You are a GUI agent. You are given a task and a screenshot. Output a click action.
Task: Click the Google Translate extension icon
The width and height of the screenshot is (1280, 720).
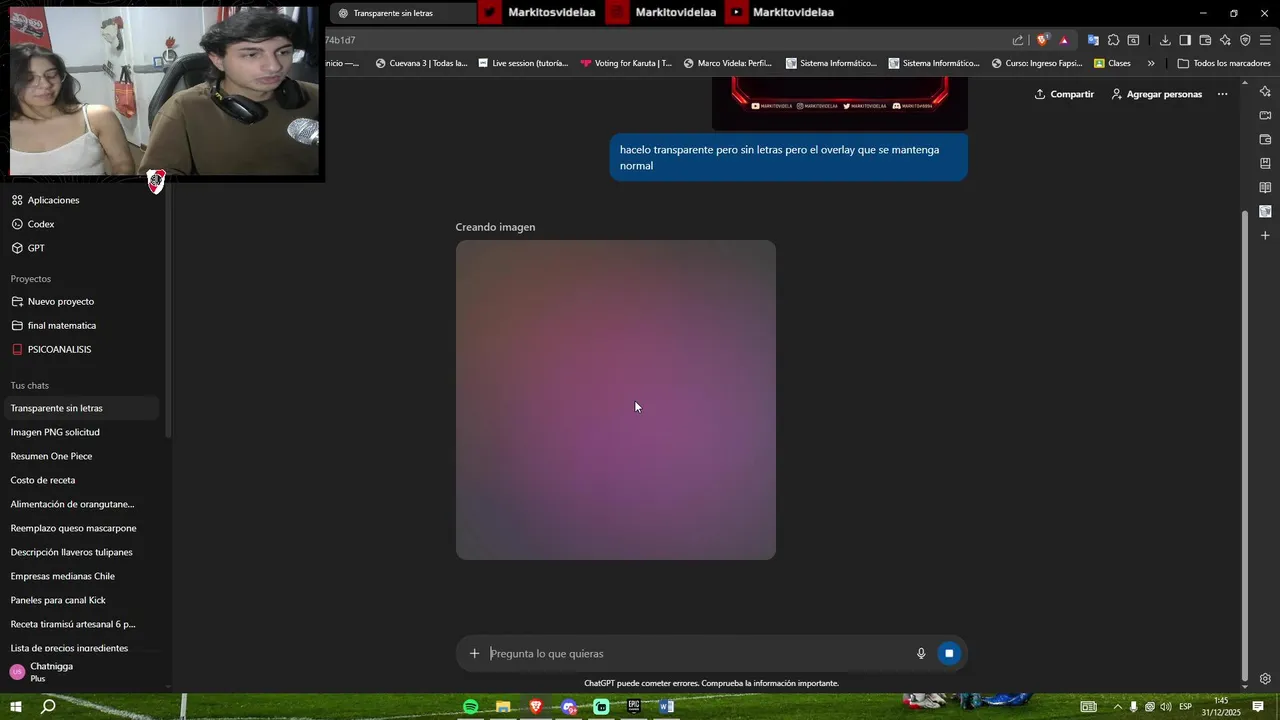1093,40
